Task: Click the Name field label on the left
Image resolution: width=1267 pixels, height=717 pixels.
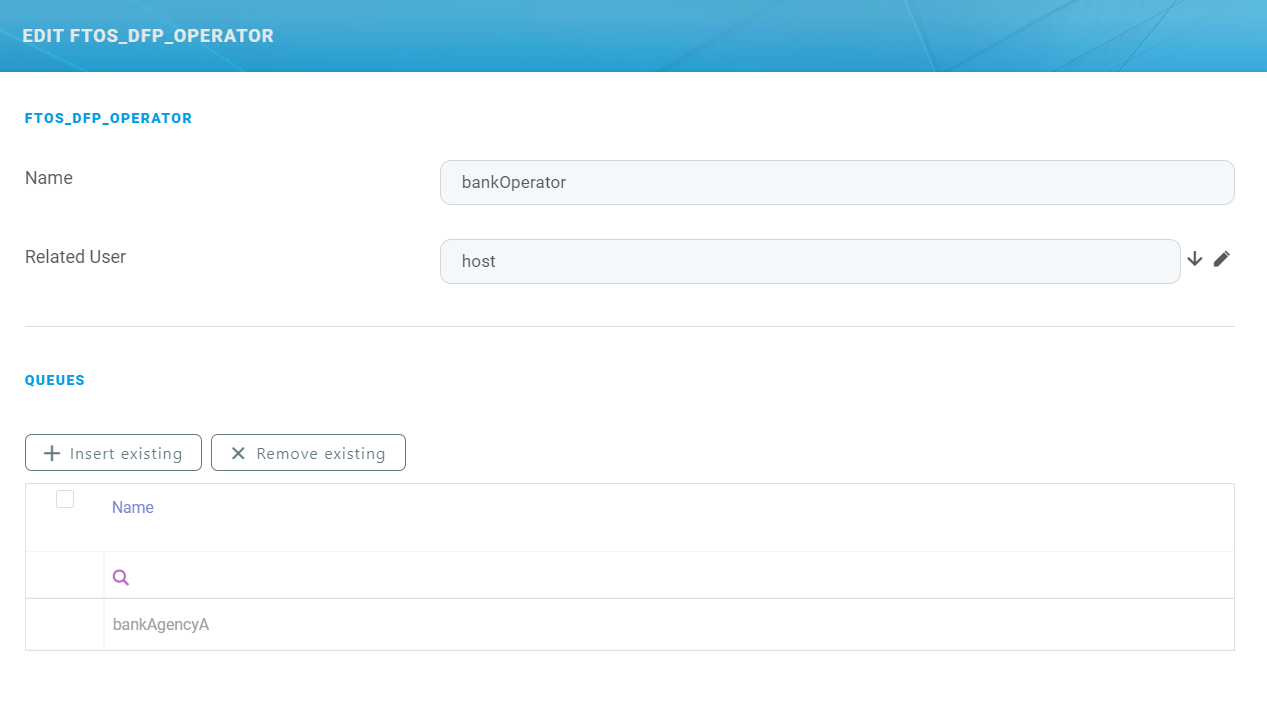Action: tap(49, 178)
